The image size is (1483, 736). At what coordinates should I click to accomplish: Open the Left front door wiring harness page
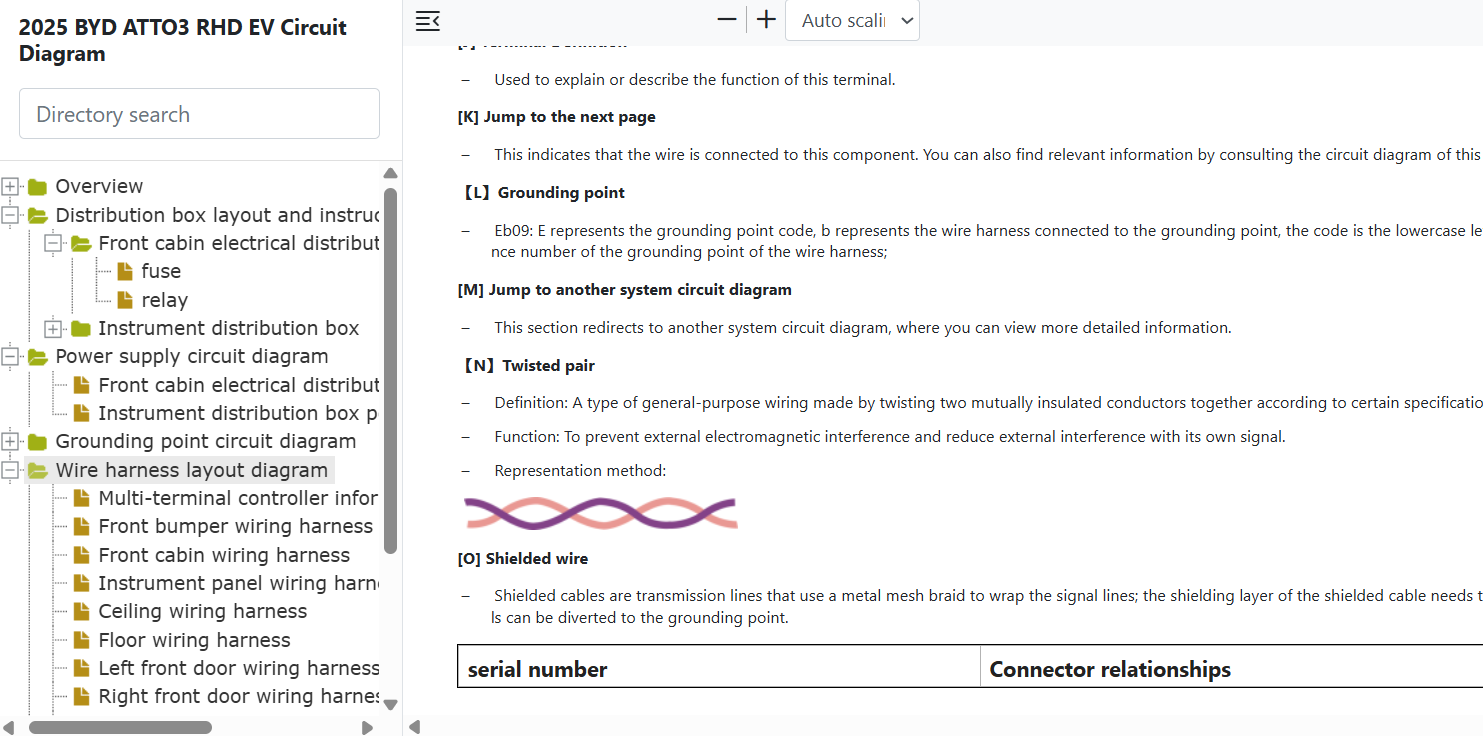coord(239,668)
